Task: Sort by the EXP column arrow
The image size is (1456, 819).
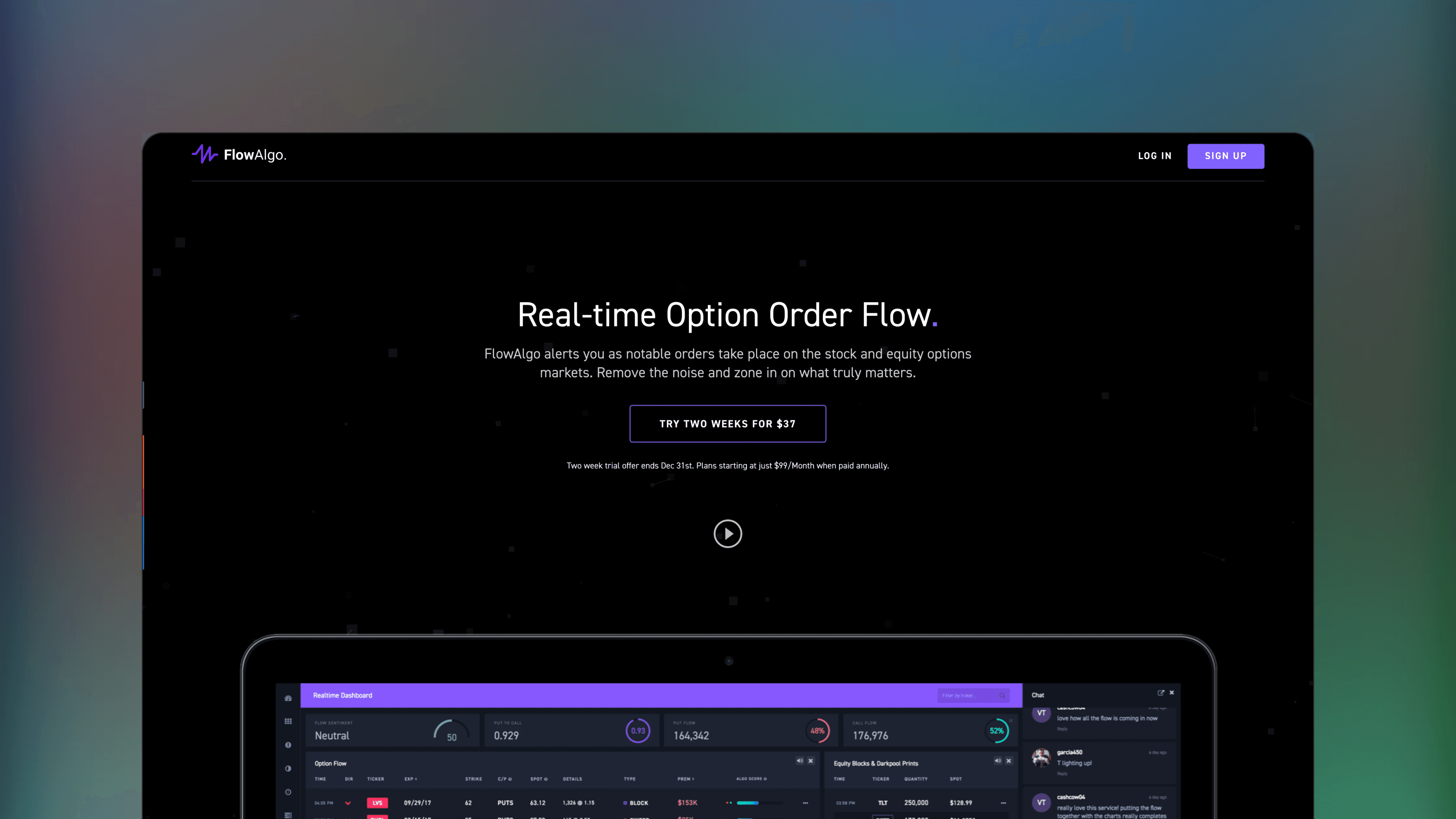Action: [415, 779]
